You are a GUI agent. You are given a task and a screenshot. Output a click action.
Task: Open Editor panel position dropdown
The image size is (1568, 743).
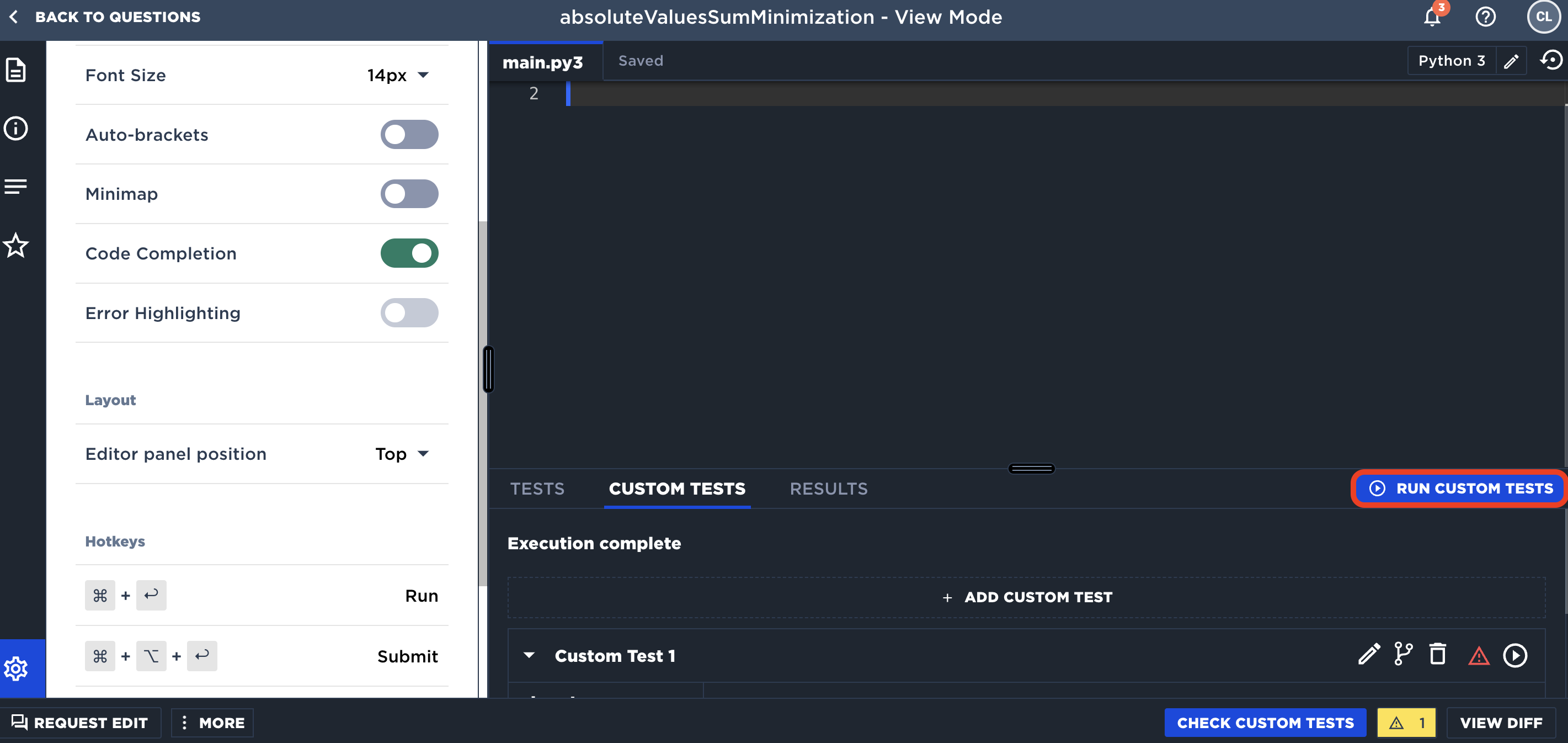[402, 454]
